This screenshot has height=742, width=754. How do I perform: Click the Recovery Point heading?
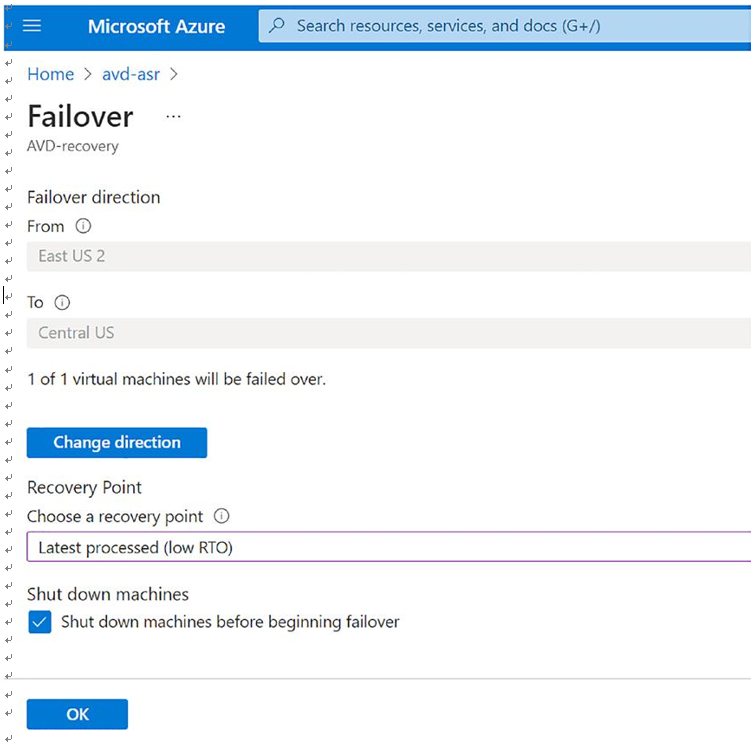coord(84,487)
